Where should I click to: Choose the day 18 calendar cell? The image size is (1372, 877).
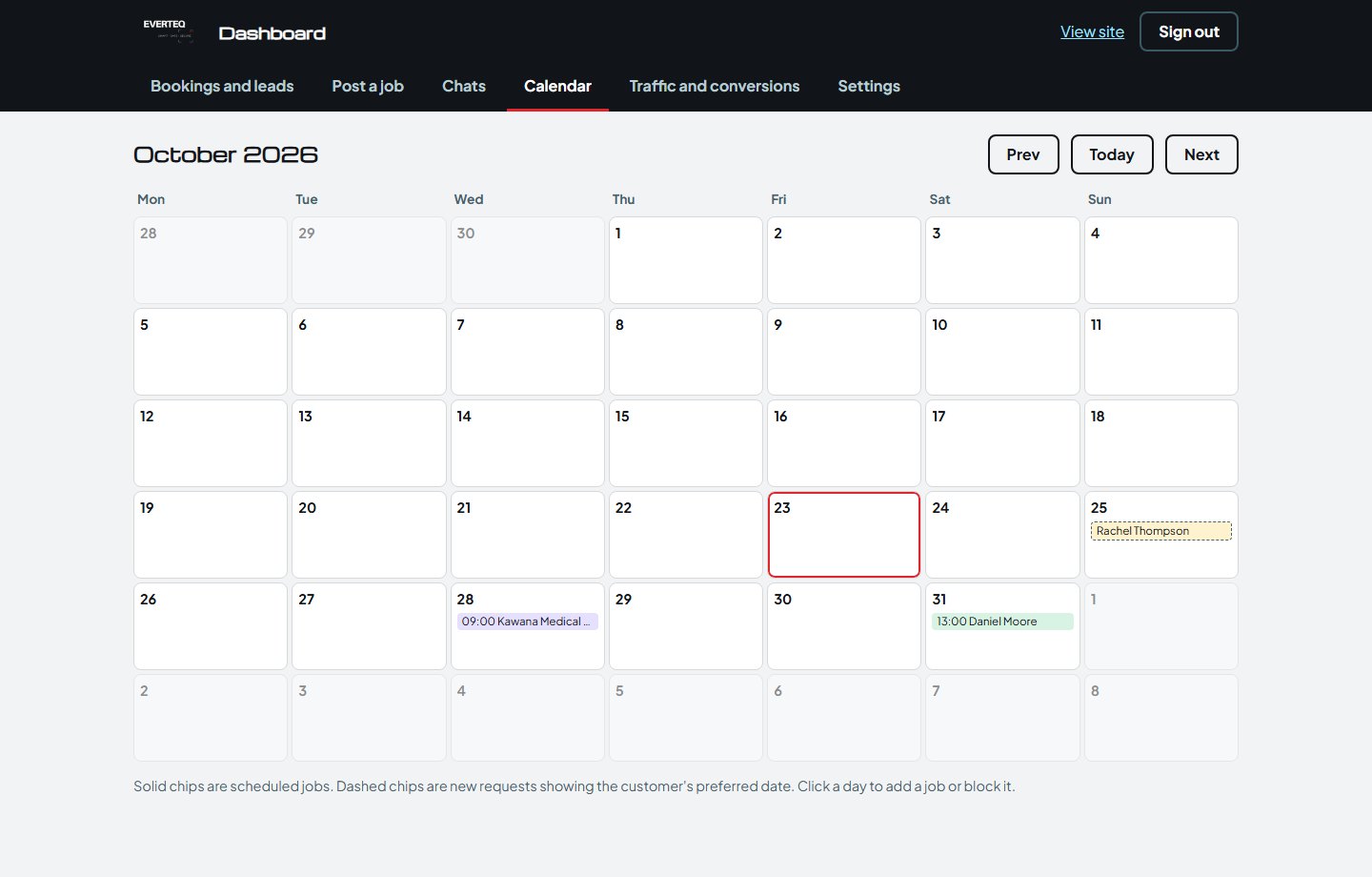[1161, 443]
